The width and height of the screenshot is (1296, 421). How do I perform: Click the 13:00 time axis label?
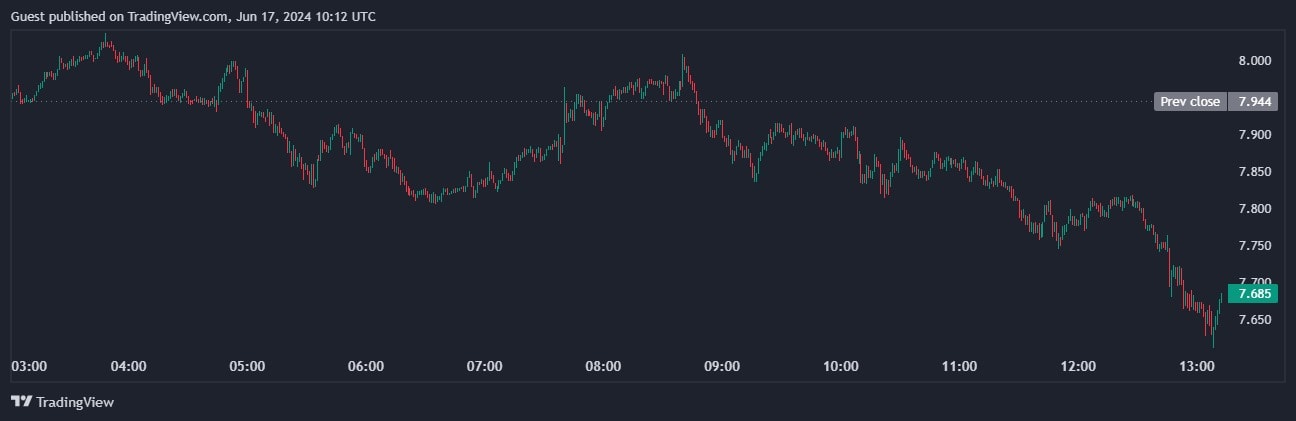click(x=1196, y=366)
